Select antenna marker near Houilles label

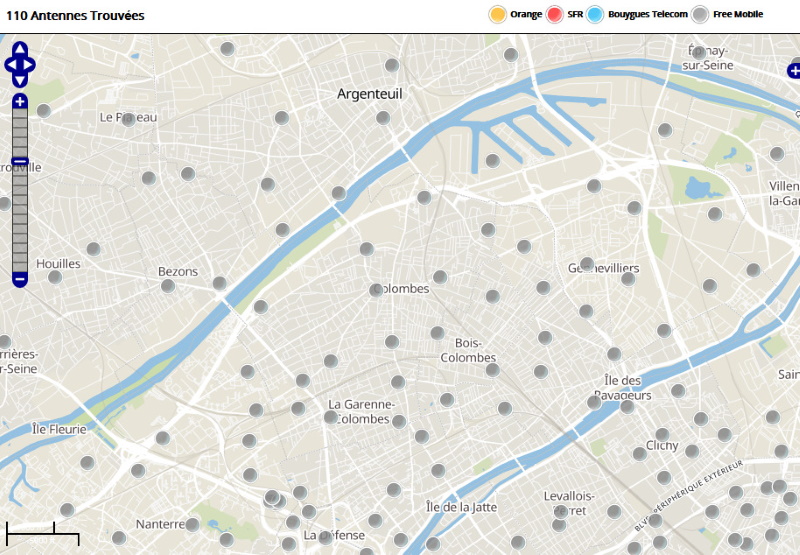(55, 277)
